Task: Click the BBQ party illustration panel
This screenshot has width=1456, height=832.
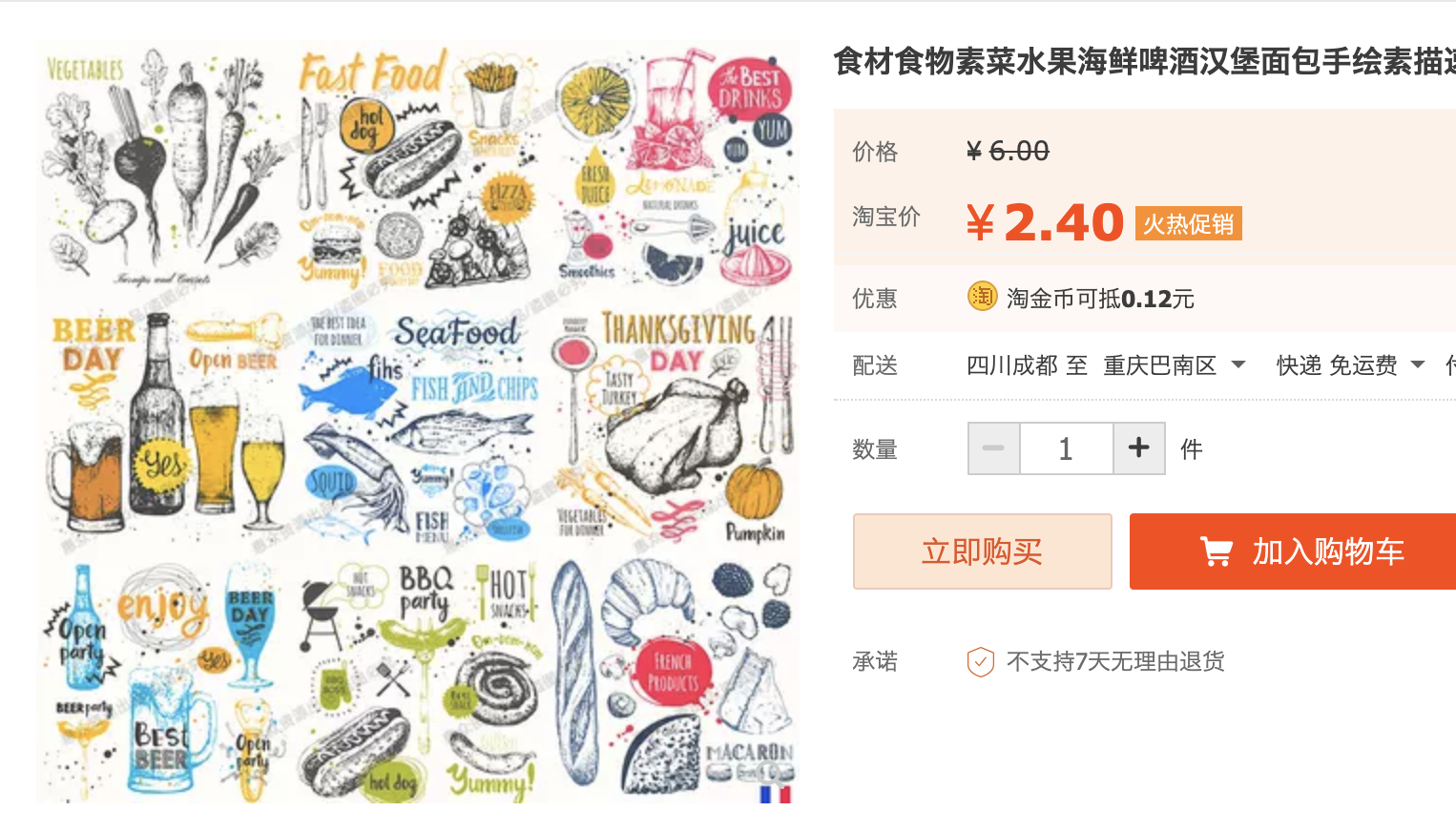Action: pos(418,679)
